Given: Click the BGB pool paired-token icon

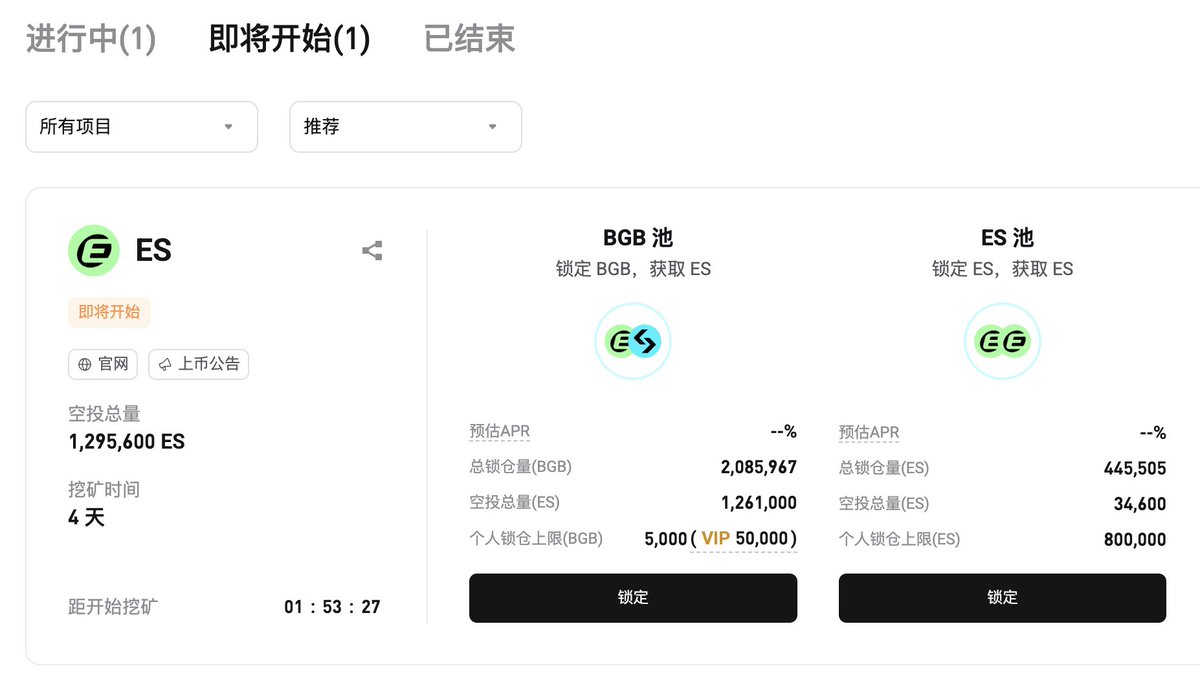Looking at the screenshot, I should click(x=633, y=342).
